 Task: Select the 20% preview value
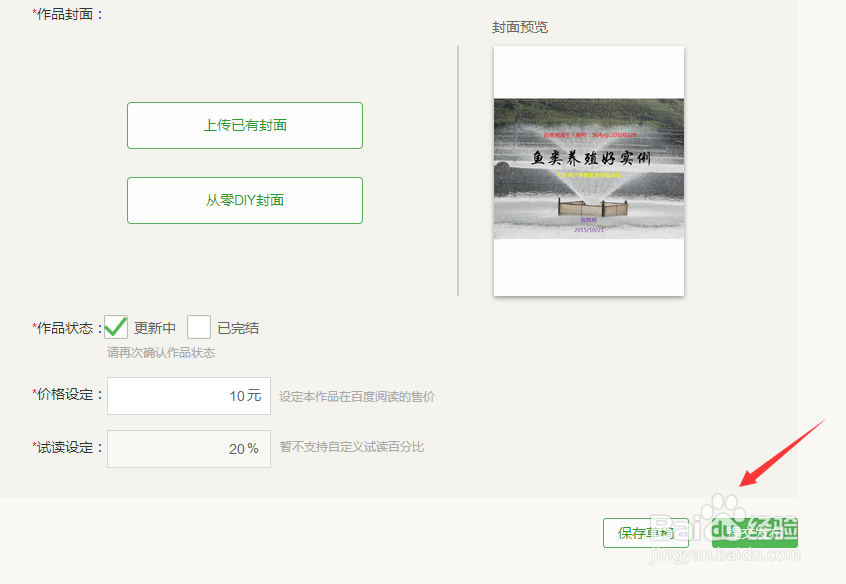point(241,448)
